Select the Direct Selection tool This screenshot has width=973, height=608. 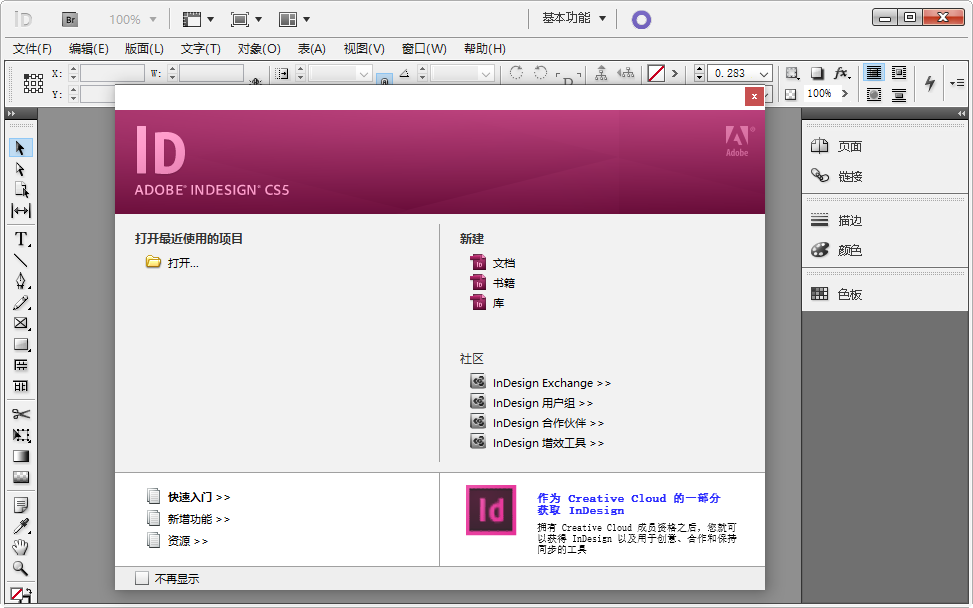pos(20,169)
